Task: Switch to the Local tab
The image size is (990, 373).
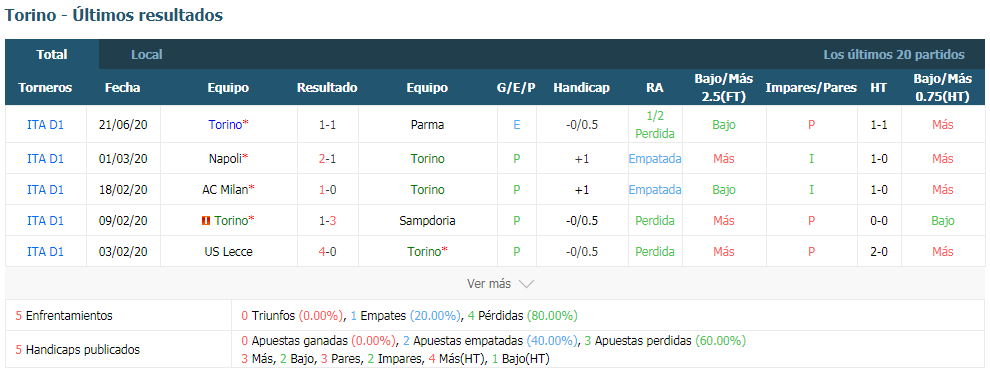Action: pos(146,55)
